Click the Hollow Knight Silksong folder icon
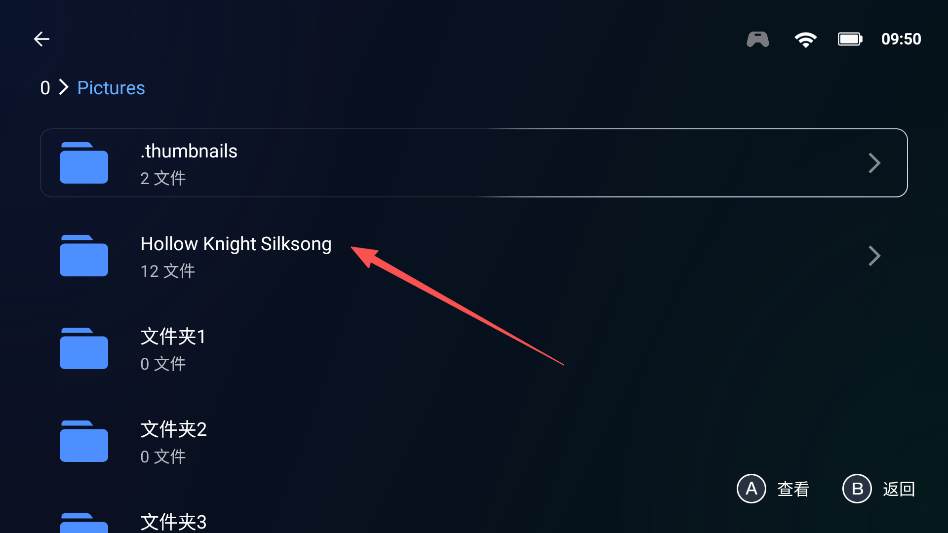948x533 pixels. [84, 256]
